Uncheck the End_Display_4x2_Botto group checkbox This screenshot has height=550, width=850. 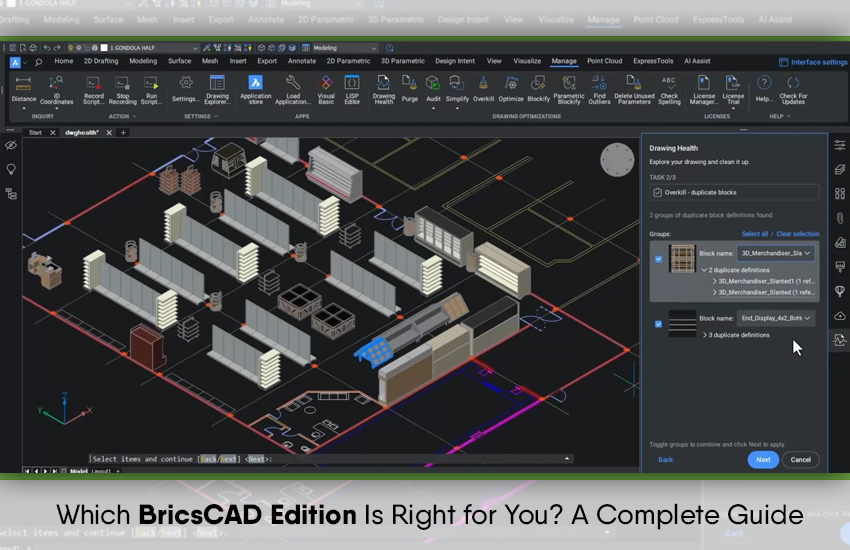pyautogui.click(x=658, y=324)
